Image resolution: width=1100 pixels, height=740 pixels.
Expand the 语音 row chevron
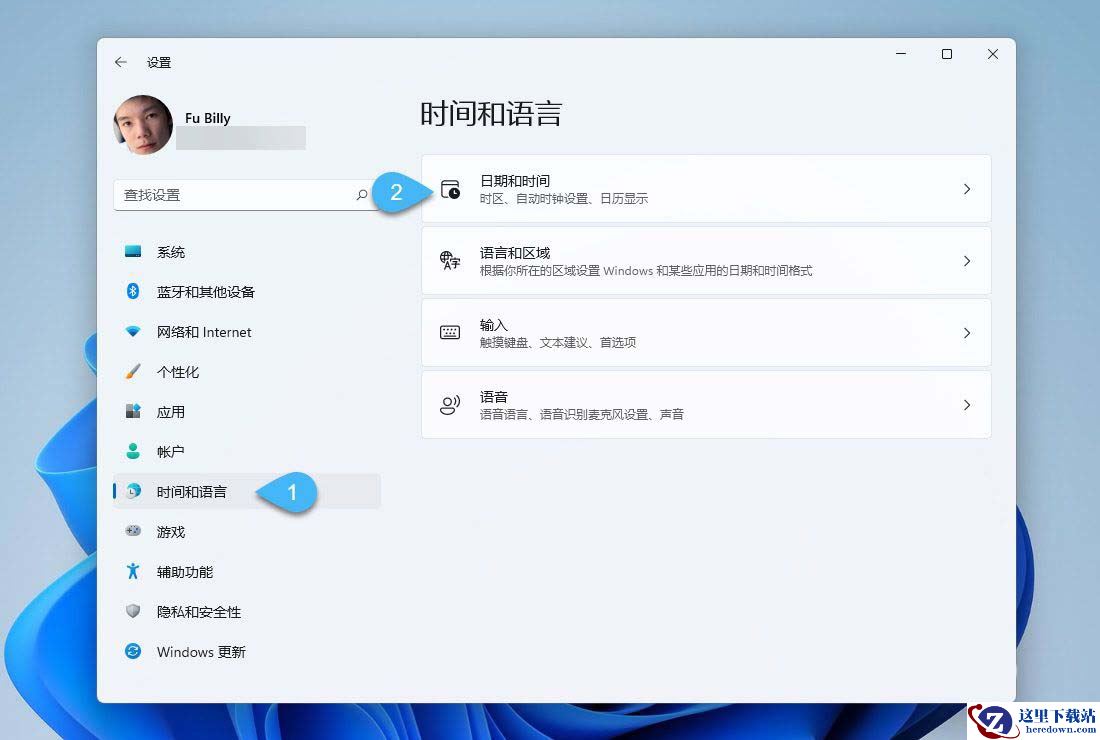[x=967, y=405]
